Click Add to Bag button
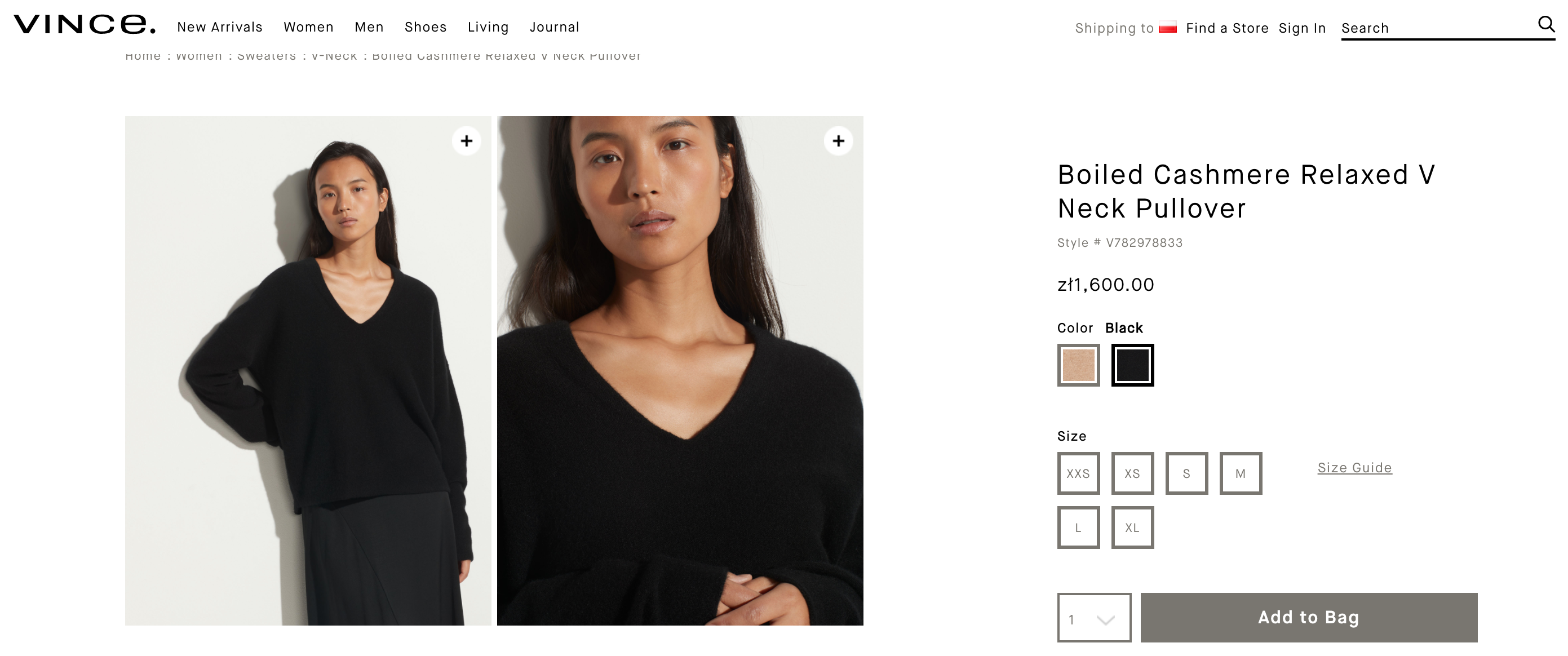This screenshot has width=1568, height=656. pyautogui.click(x=1309, y=617)
